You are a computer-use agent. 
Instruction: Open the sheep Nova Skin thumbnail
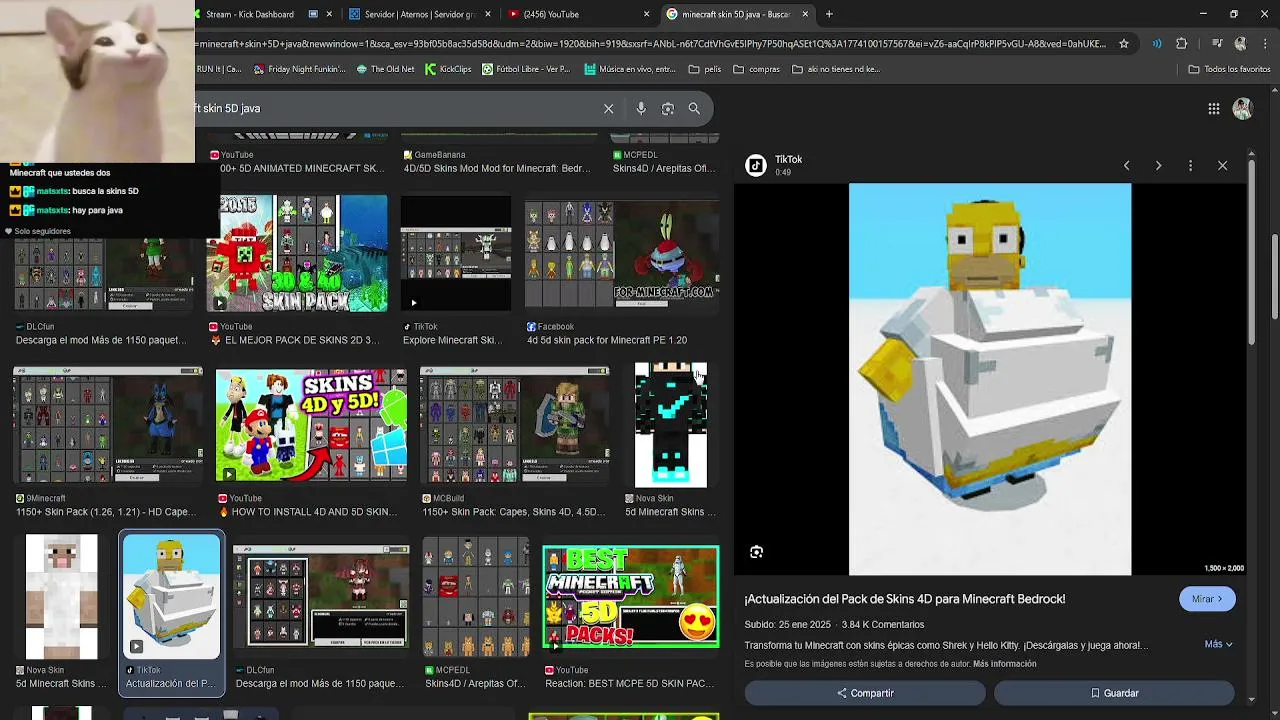(x=62, y=597)
